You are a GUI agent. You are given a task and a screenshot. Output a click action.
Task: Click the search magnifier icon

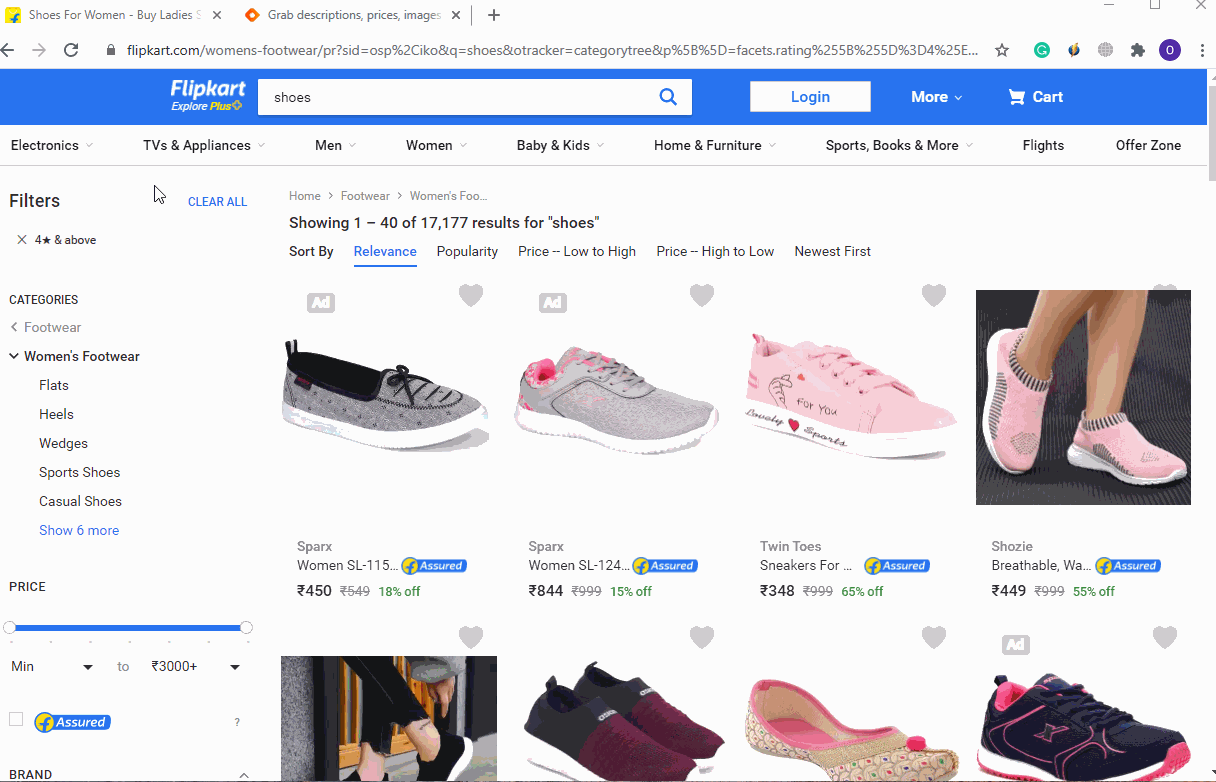[x=668, y=97]
